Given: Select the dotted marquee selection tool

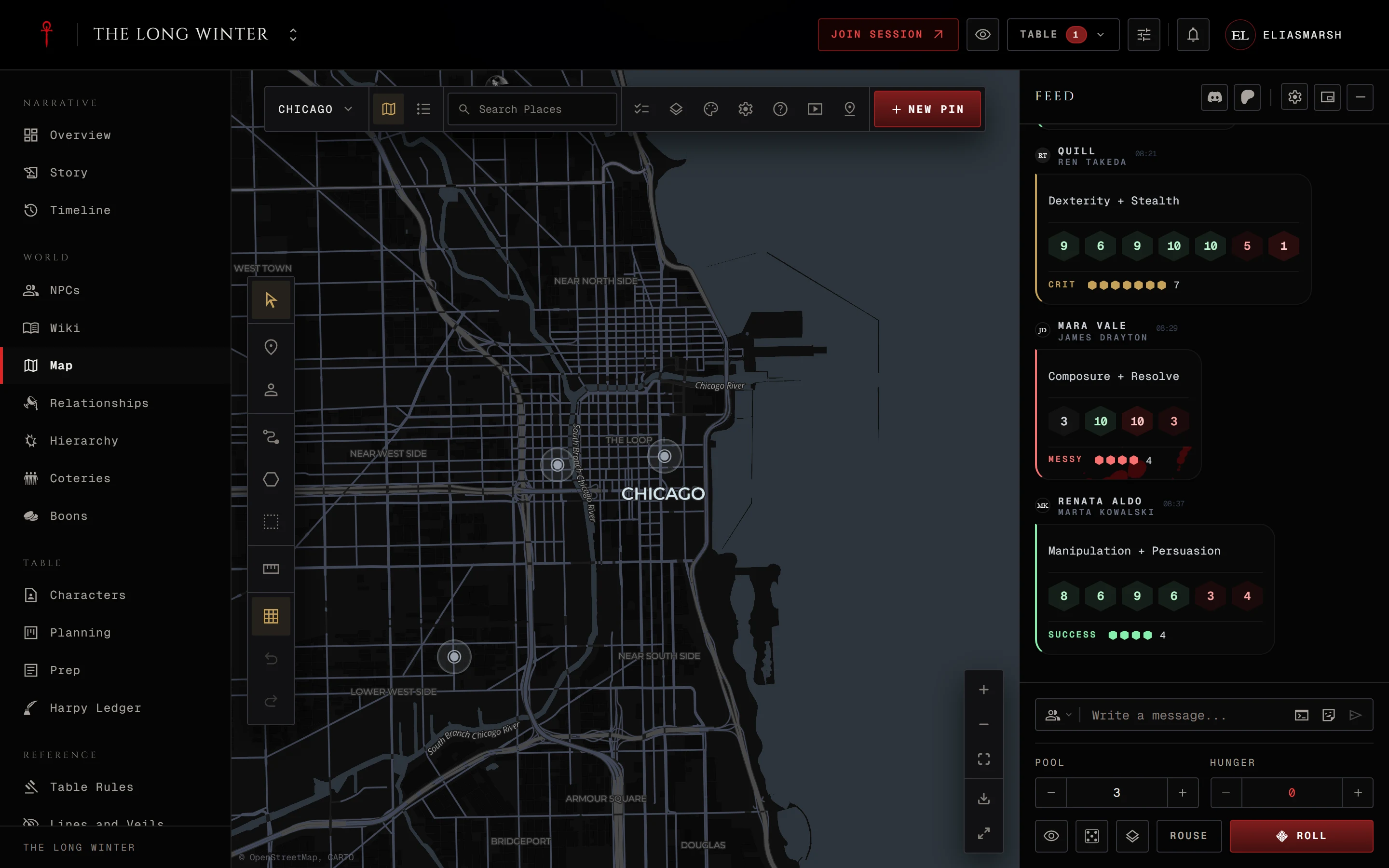Looking at the screenshot, I should (271, 522).
